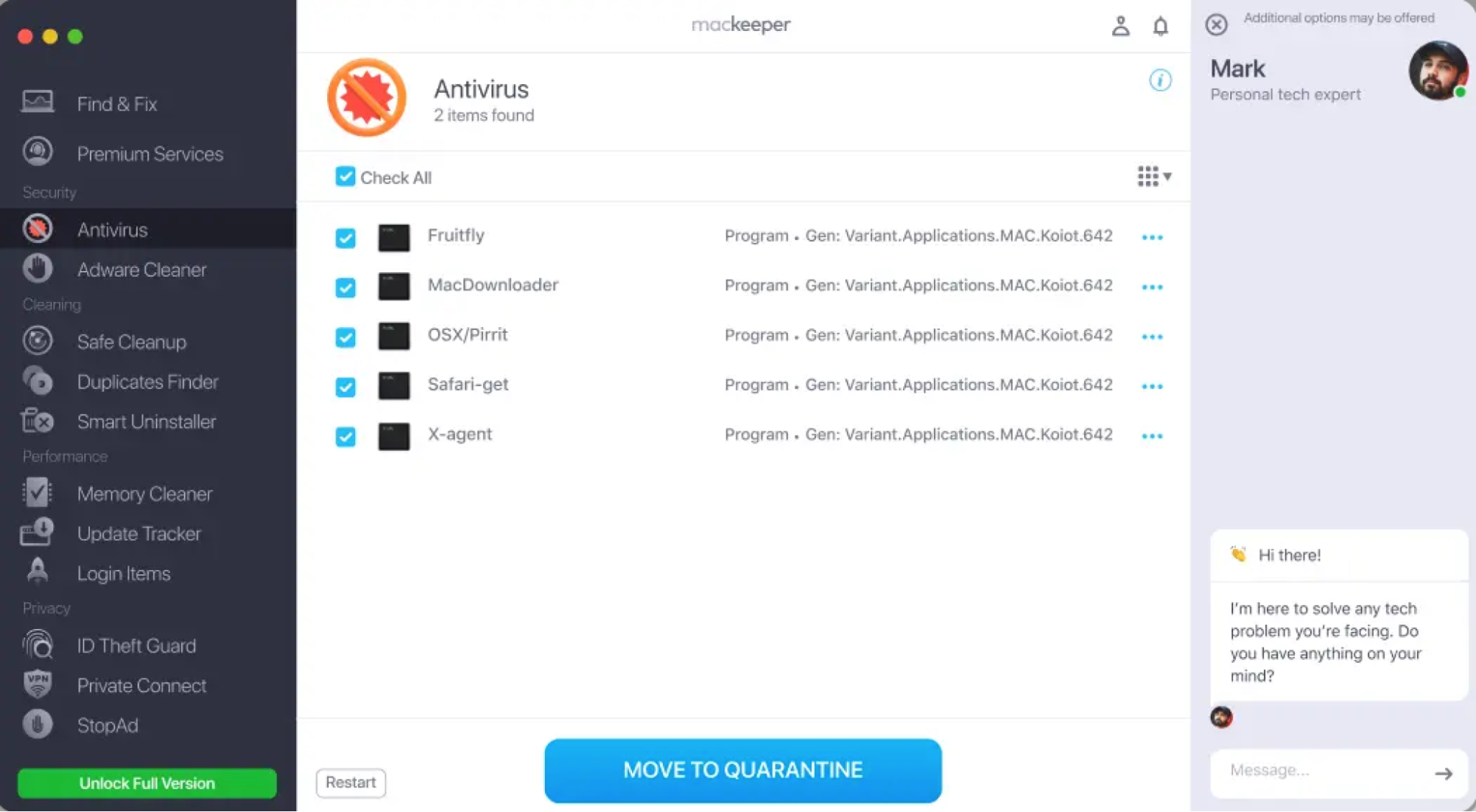
Task: Click the Antivirus icon in sidebar
Action: pos(37,229)
